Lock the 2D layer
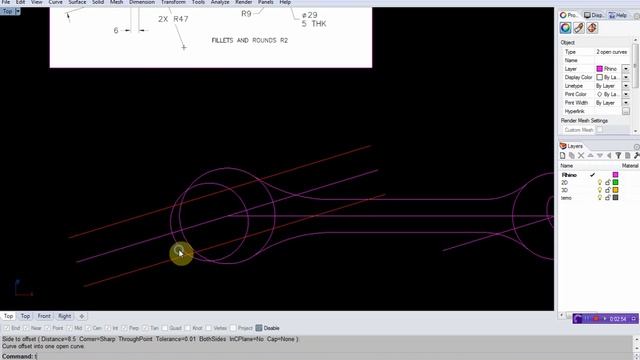Screen dimensions: 640x360 click(x=608, y=182)
